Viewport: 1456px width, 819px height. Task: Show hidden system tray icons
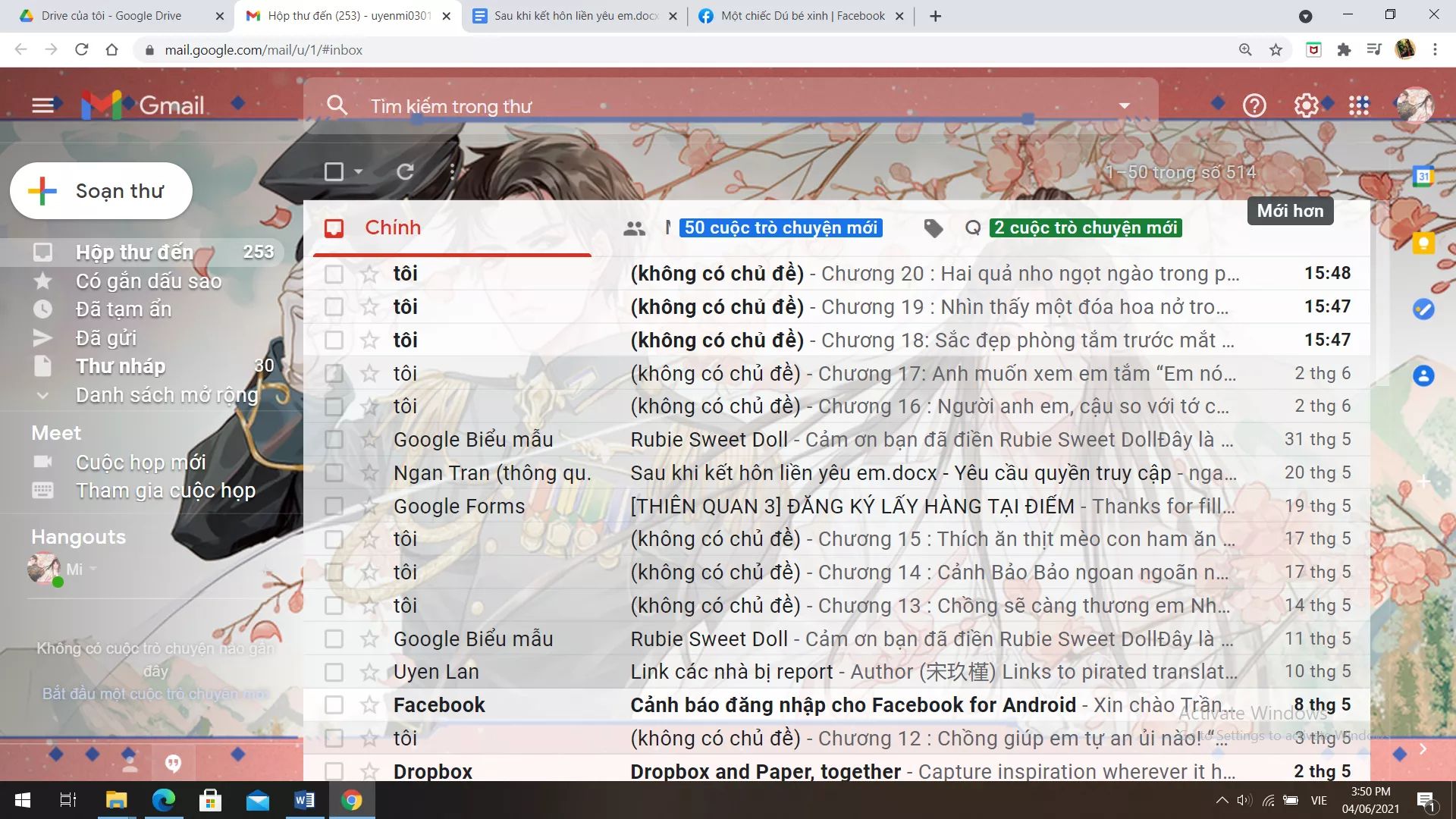(x=1222, y=800)
